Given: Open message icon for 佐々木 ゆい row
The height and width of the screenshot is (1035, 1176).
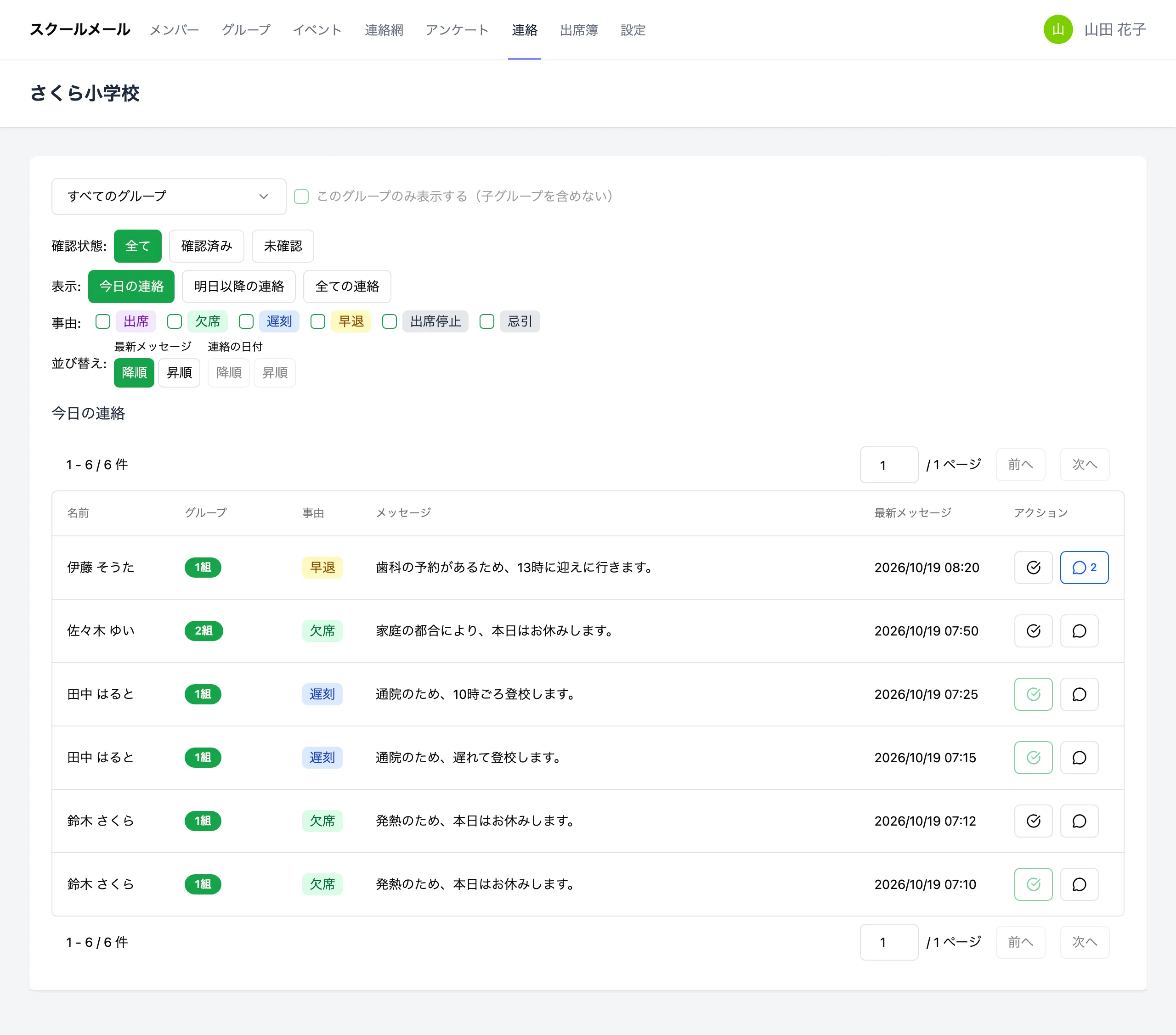Looking at the screenshot, I should (1079, 631).
